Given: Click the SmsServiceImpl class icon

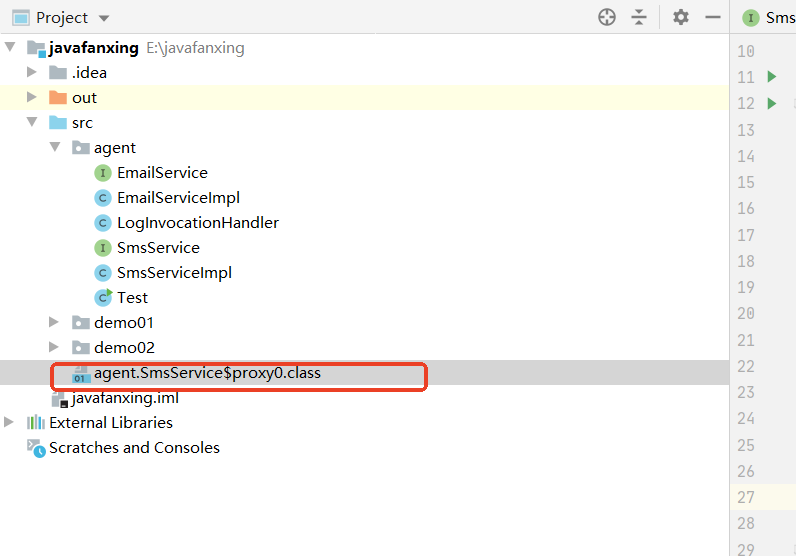Looking at the screenshot, I should pos(103,273).
